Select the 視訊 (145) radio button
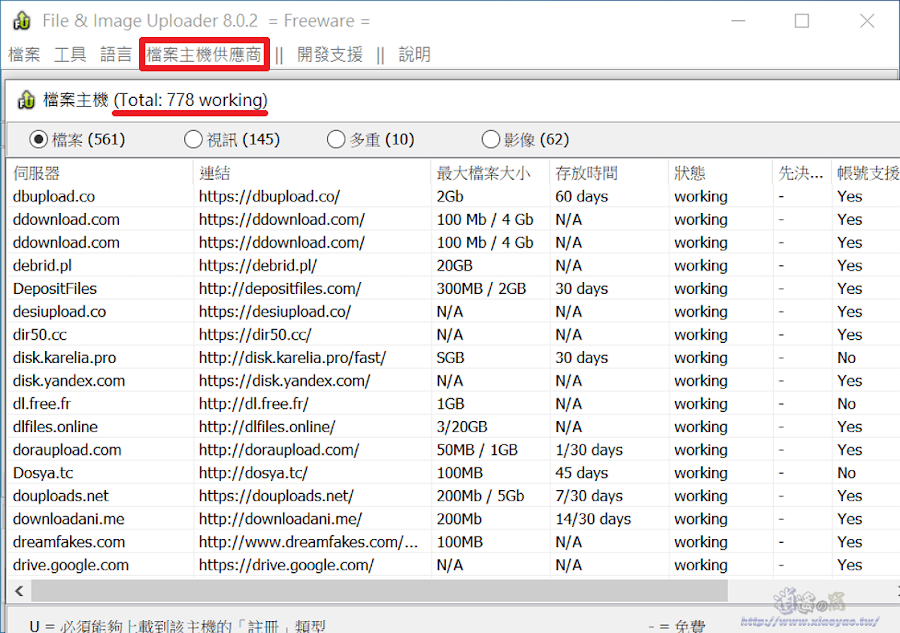This screenshot has width=900, height=633. click(193, 139)
